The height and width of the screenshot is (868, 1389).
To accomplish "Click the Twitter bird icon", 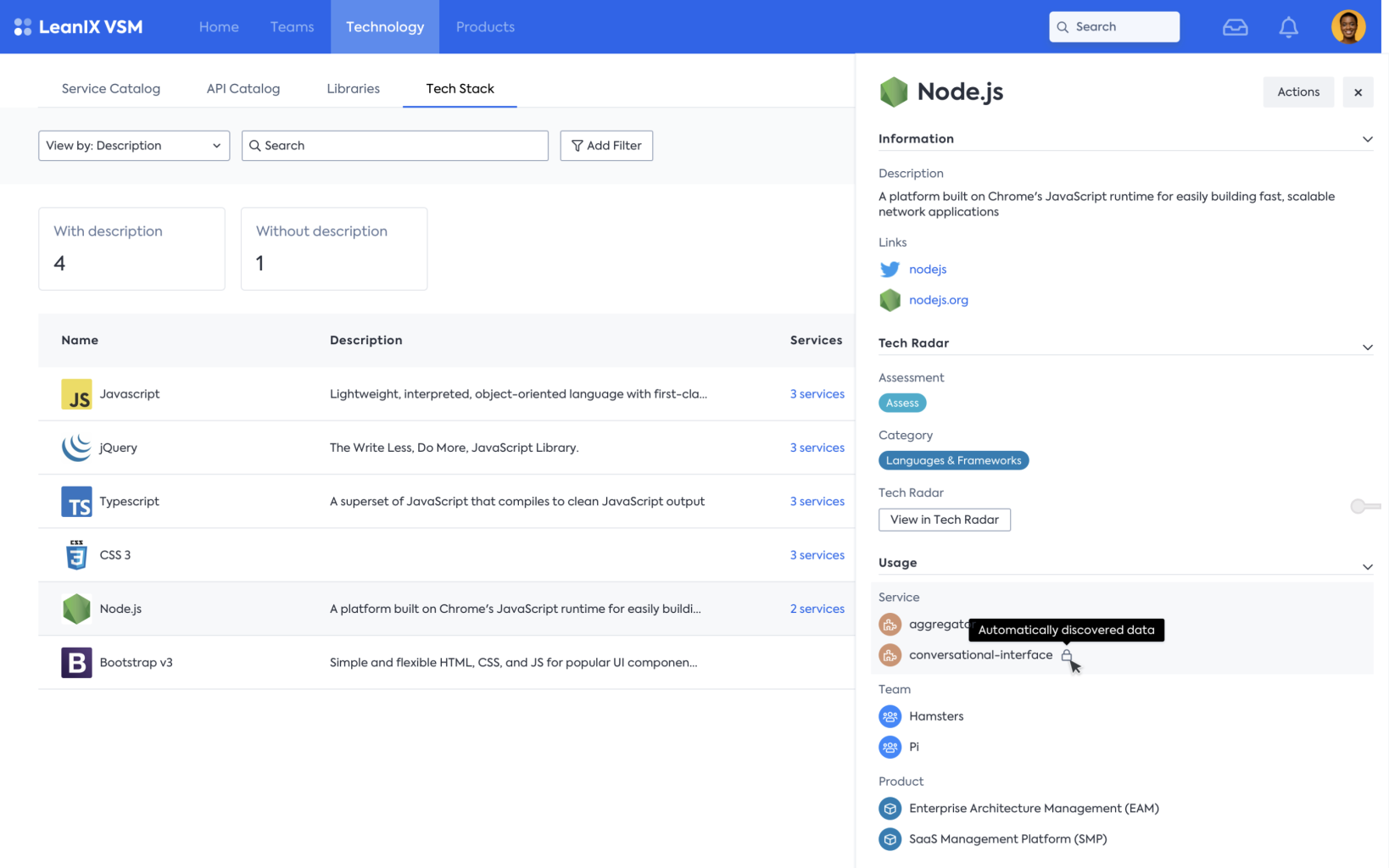I will coord(890,270).
